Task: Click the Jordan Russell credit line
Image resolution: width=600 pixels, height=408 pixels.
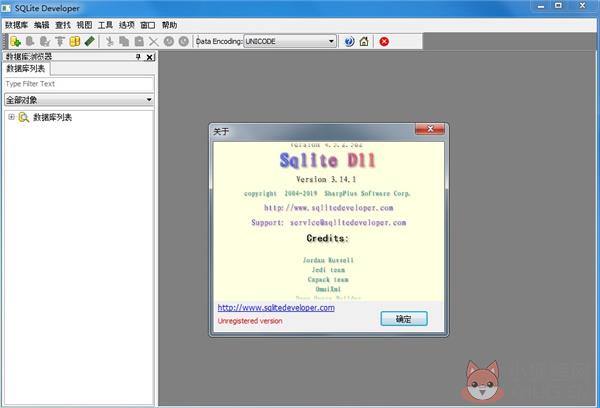Action: pos(328,260)
